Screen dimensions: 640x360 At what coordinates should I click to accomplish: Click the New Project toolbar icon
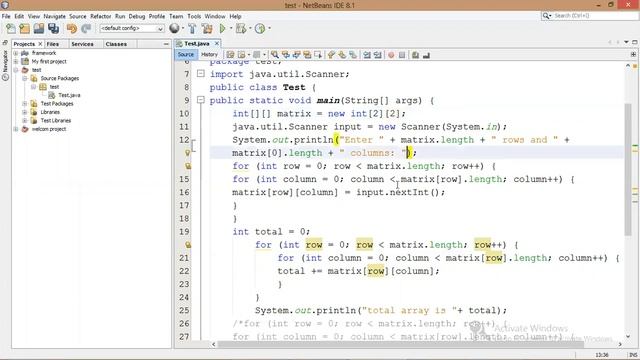point(25,28)
